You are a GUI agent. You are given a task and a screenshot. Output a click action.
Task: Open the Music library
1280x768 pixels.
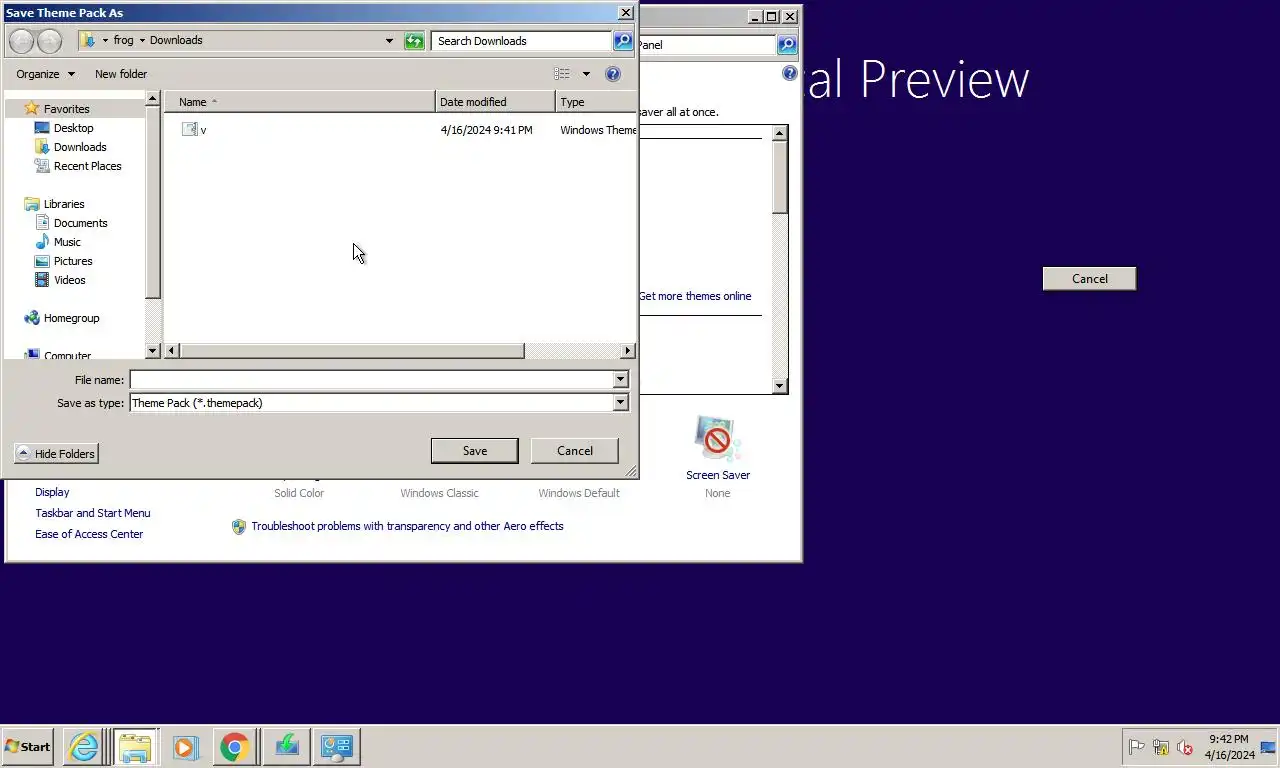pos(67,242)
